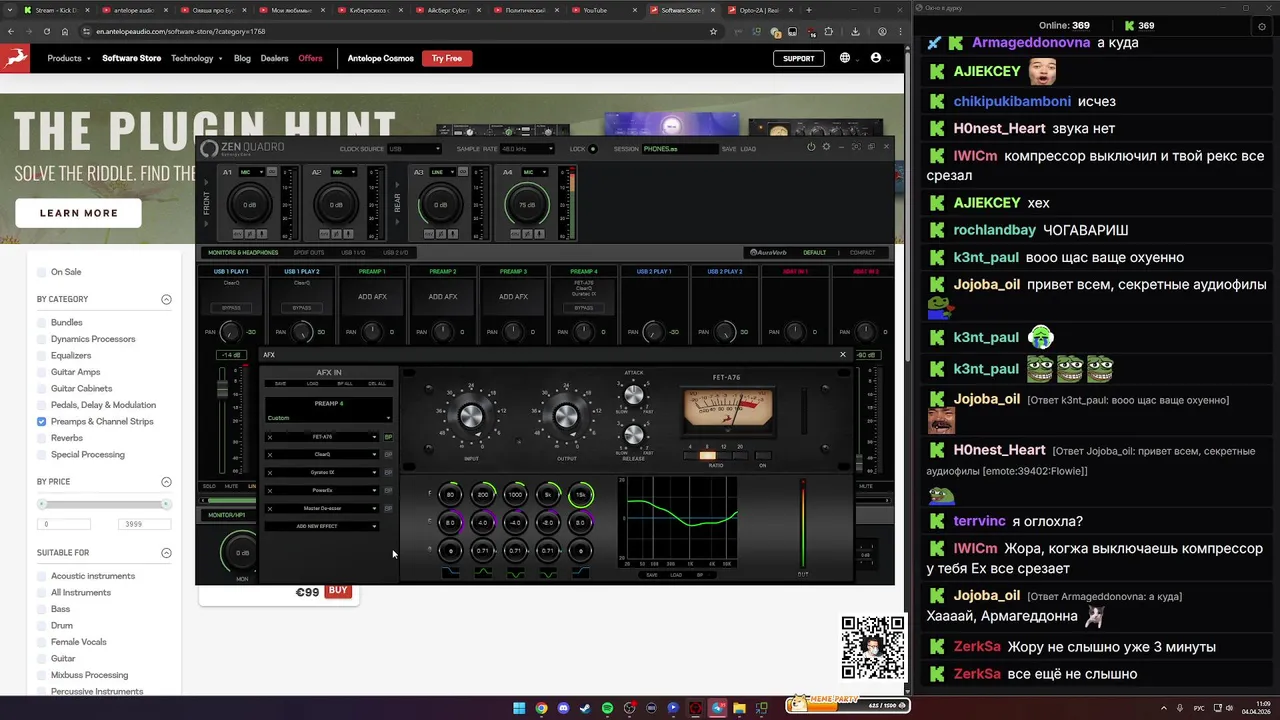Screen dimensions: 1280x720
Task: Select the high-shelf EQ band shape icon
Action: coord(581,574)
